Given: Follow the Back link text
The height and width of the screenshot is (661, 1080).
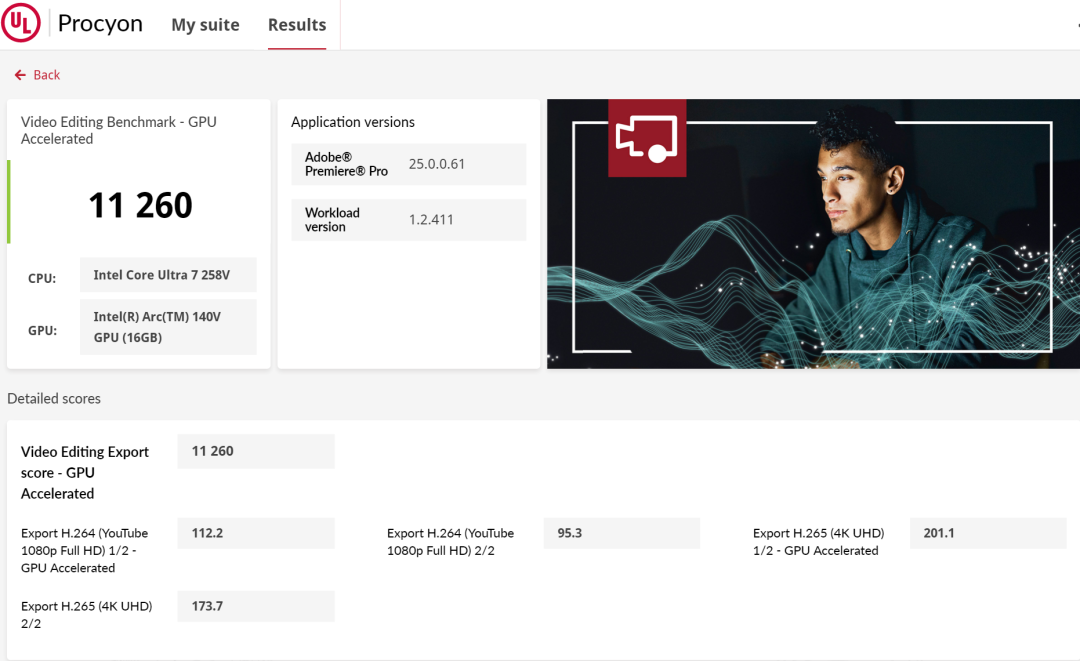Looking at the screenshot, I should [47, 75].
